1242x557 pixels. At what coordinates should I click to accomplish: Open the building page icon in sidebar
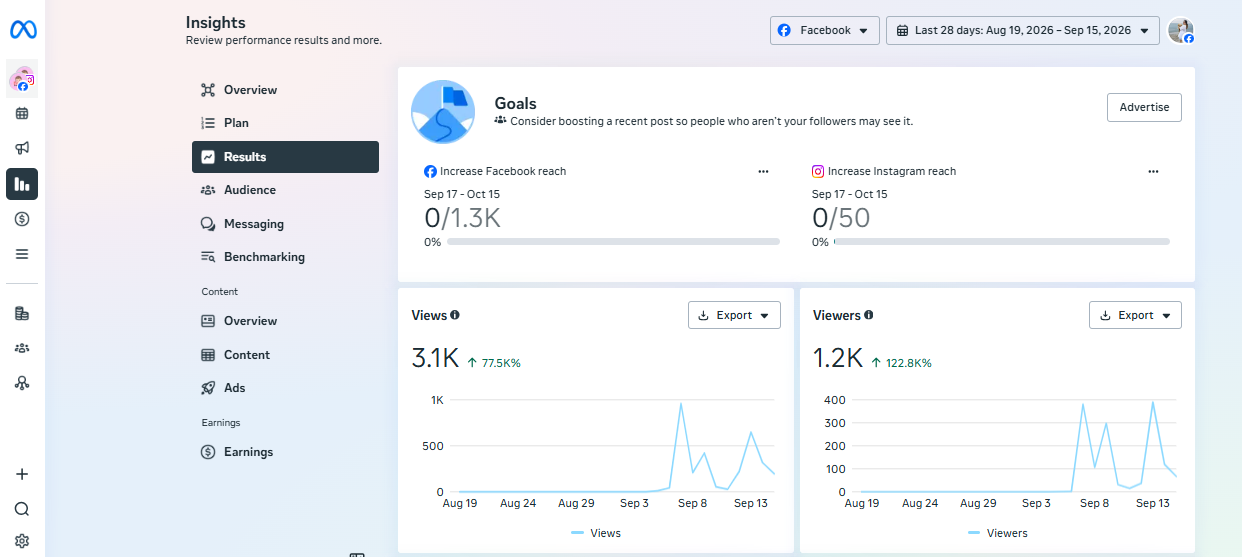point(22,313)
